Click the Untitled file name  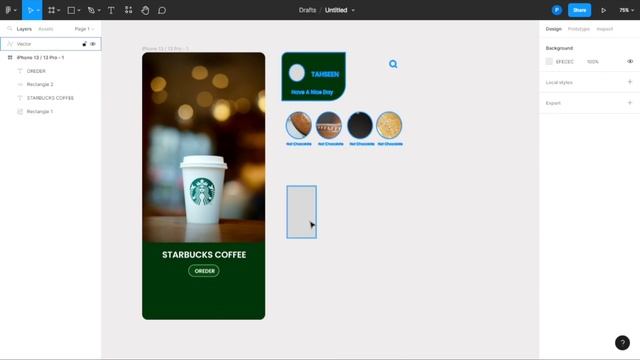point(336,10)
